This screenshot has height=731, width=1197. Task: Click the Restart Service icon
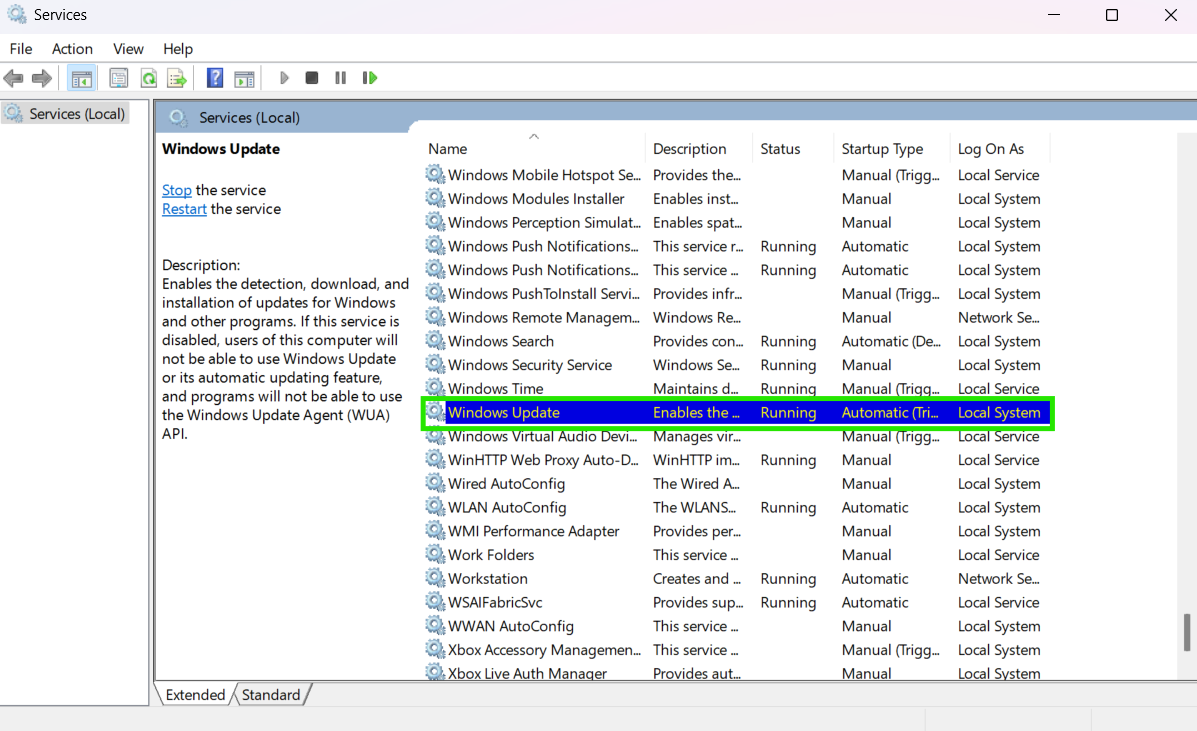pos(370,78)
